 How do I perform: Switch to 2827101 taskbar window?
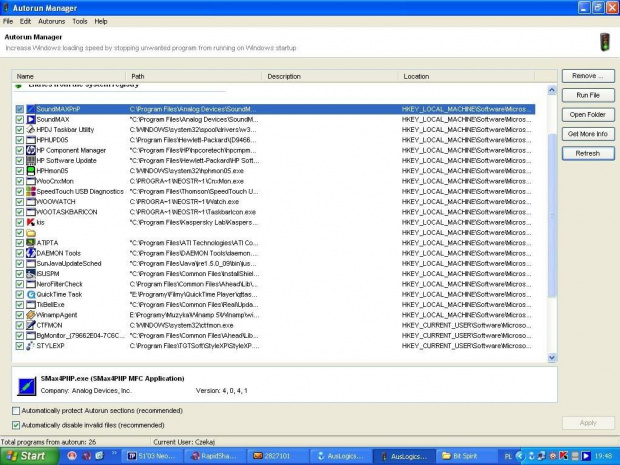coord(279,456)
